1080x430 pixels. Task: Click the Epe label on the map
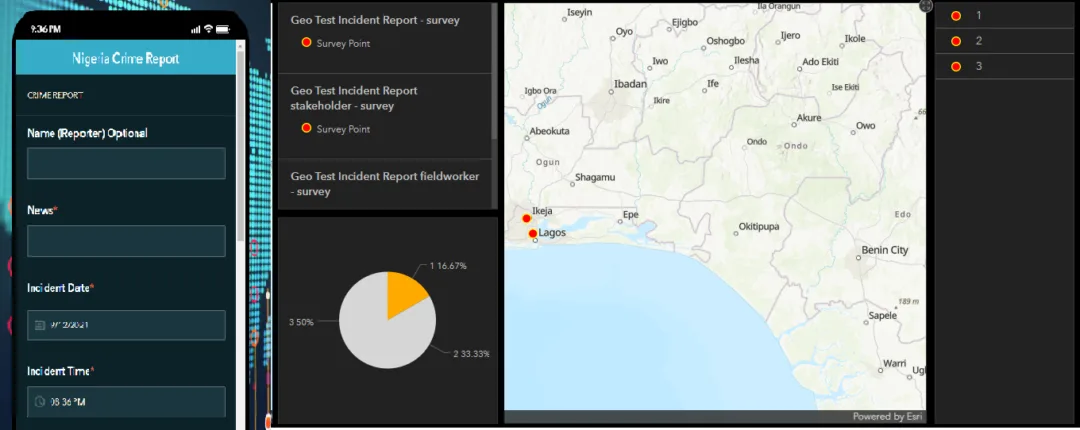point(630,215)
